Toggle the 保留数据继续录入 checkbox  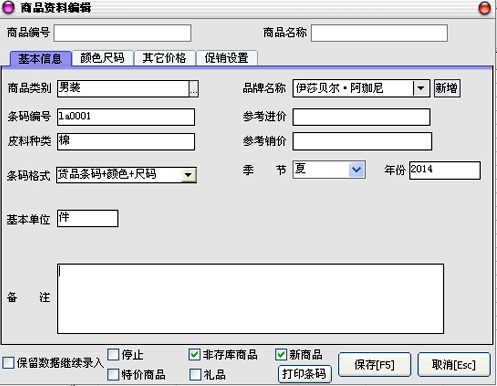[9, 362]
